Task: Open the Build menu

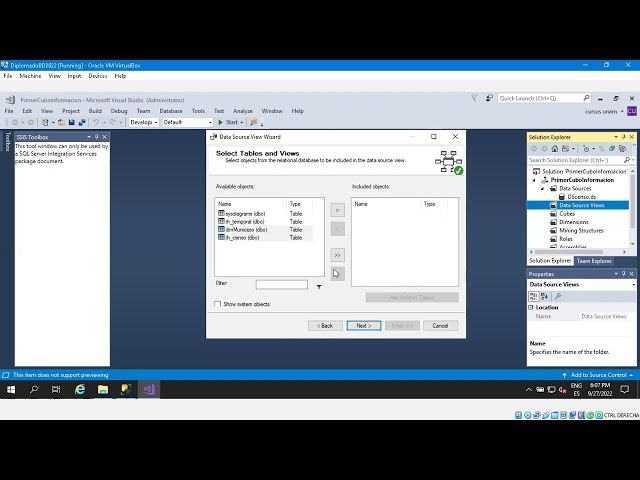Action: (95, 111)
